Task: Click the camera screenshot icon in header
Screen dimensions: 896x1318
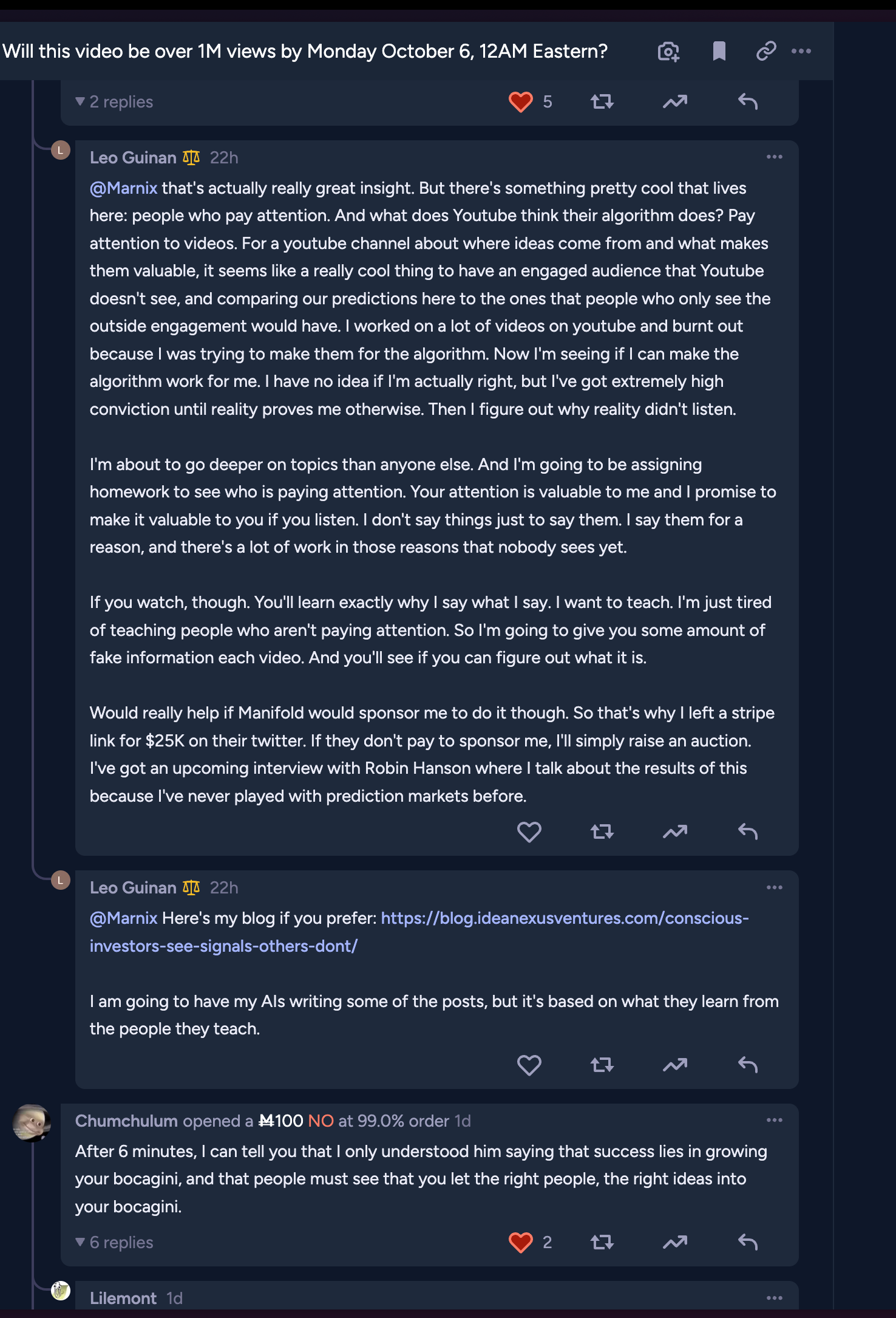Action: click(x=668, y=52)
